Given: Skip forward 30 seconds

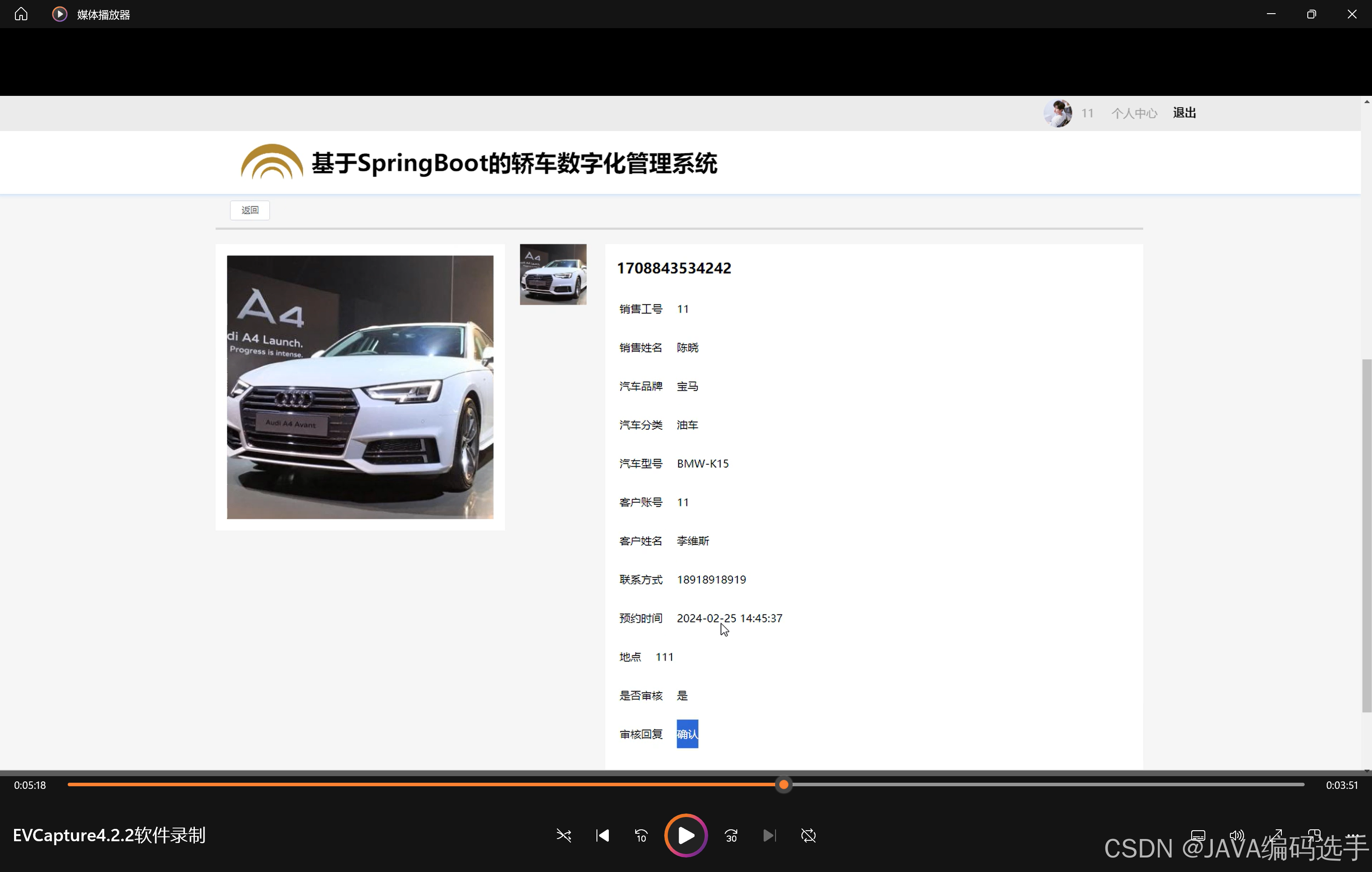Looking at the screenshot, I should click(731, 836).
